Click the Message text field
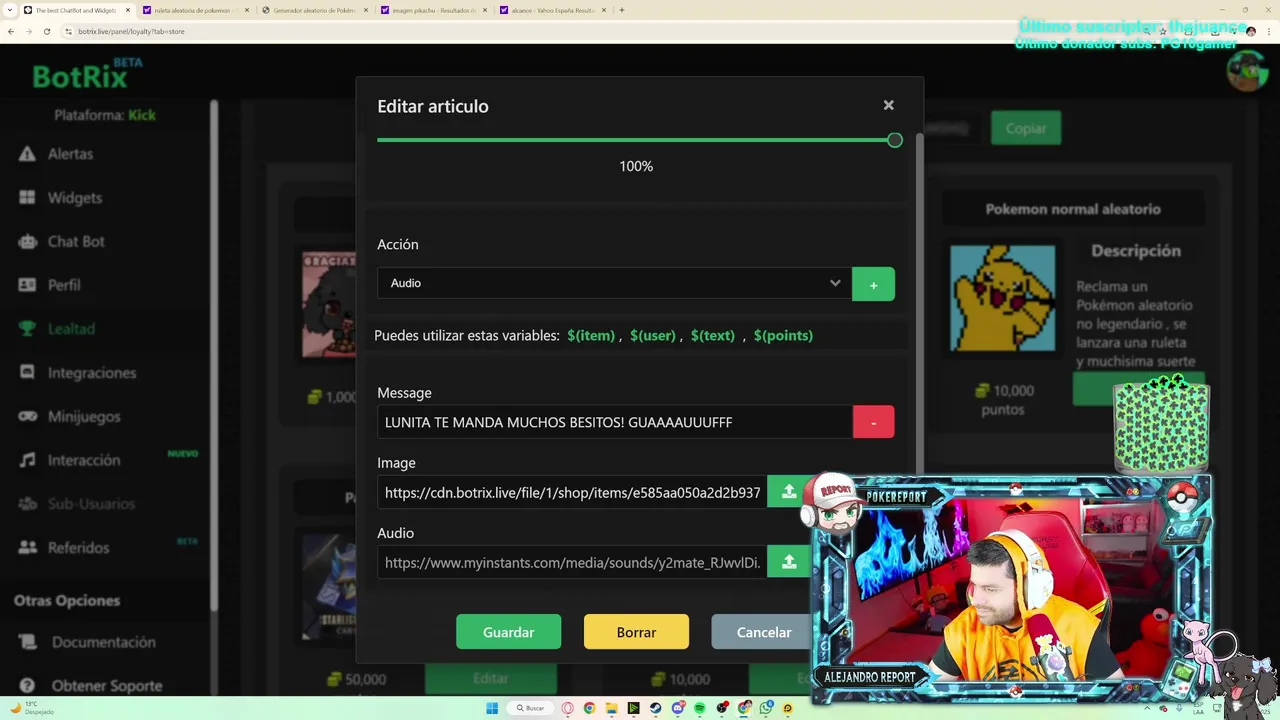The image size is (1280, 720). pos(615,422)
